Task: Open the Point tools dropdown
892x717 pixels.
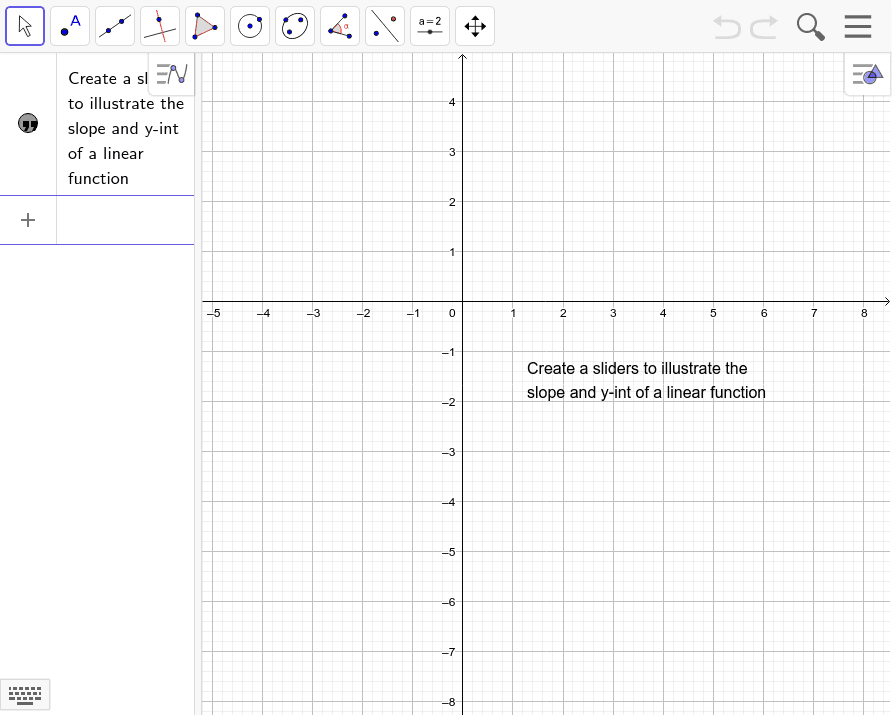Action: 84,40
